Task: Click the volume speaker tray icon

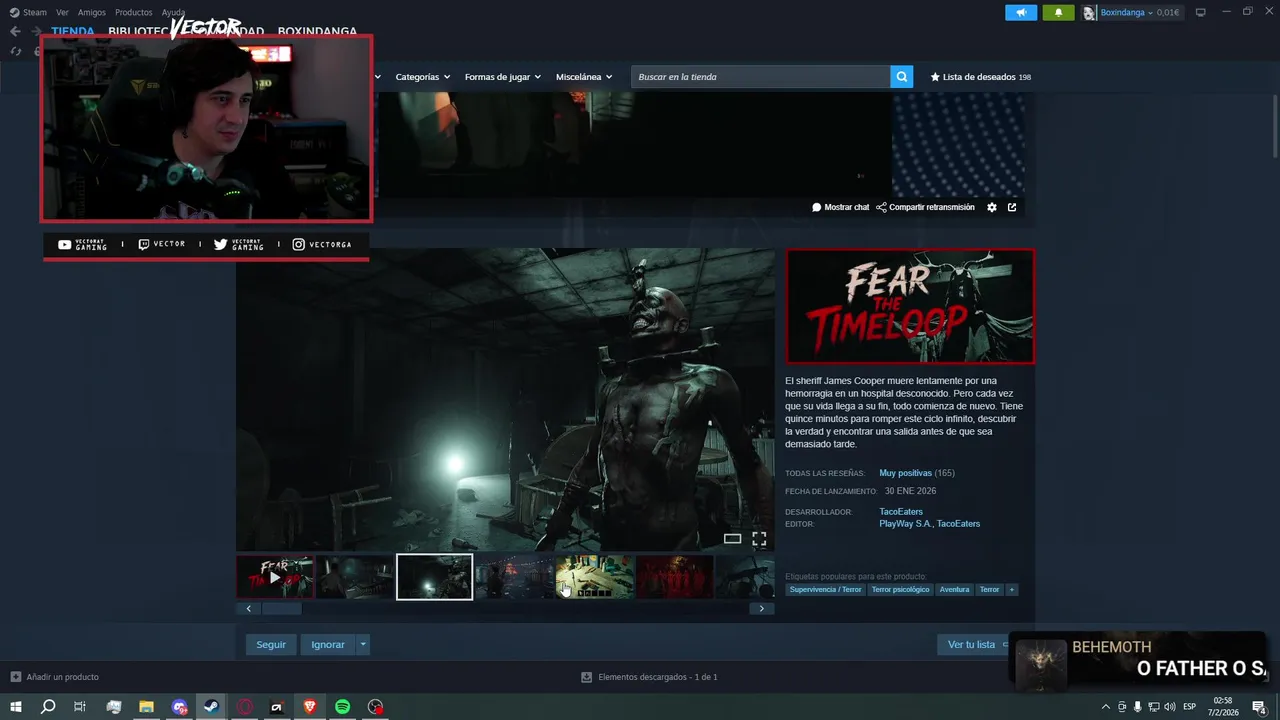Action: click(1170, 707)
